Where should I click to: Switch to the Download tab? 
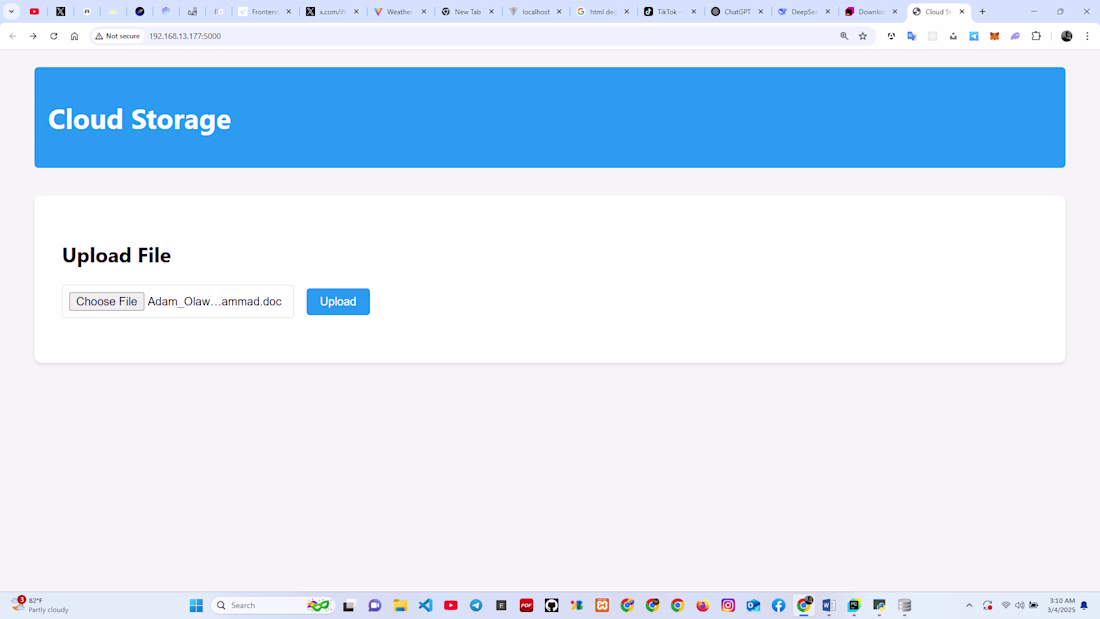tap(871, 11)
